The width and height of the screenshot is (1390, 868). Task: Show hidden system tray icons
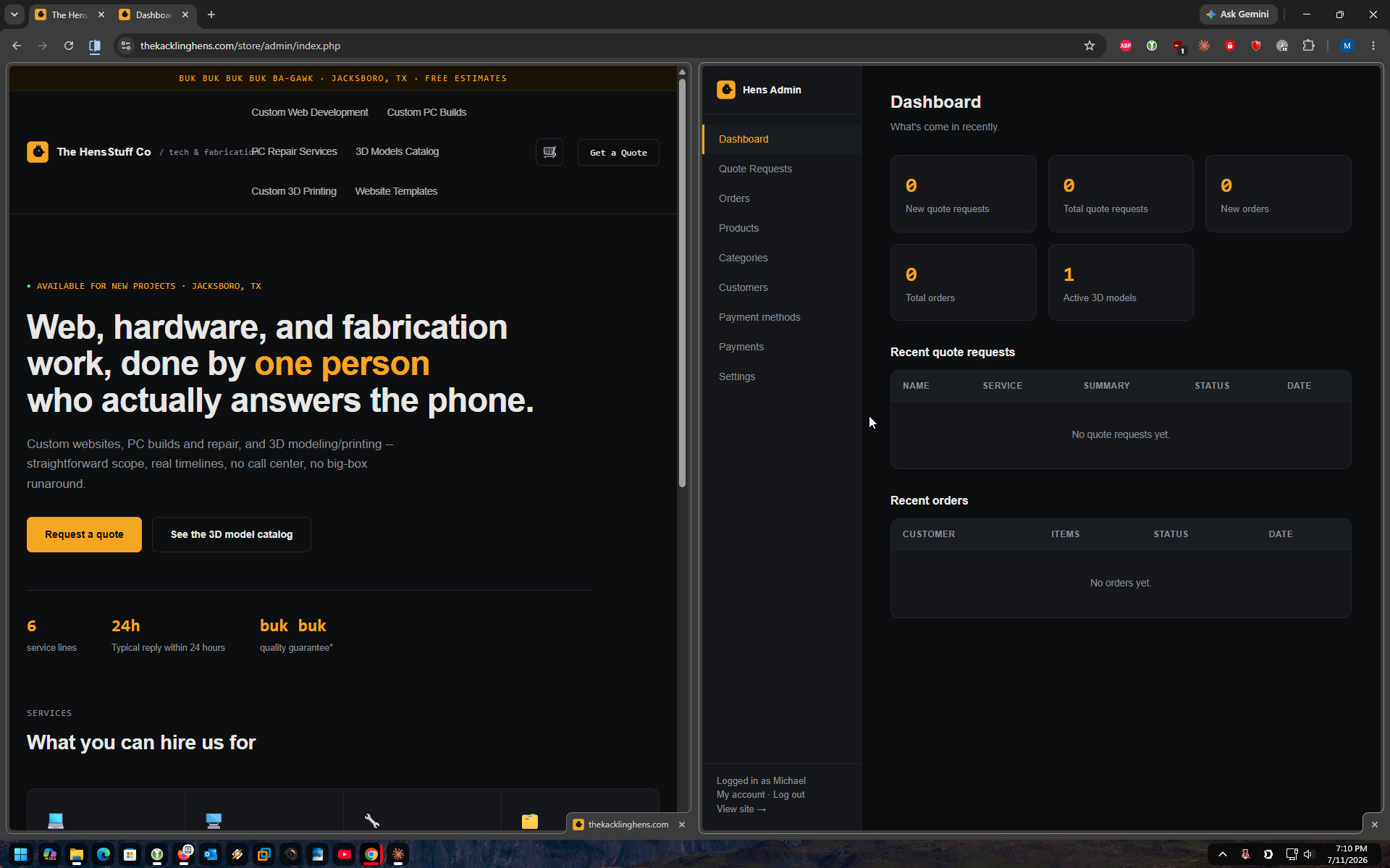tap(1223, 854)
